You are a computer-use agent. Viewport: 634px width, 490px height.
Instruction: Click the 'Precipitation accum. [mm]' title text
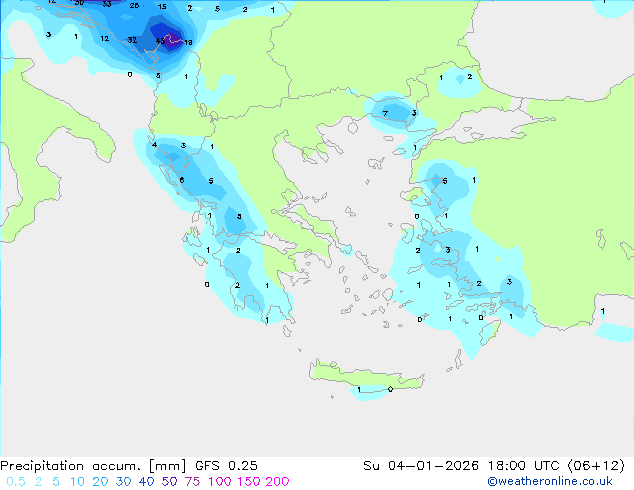pyautogui.click(x=93, y=466)
